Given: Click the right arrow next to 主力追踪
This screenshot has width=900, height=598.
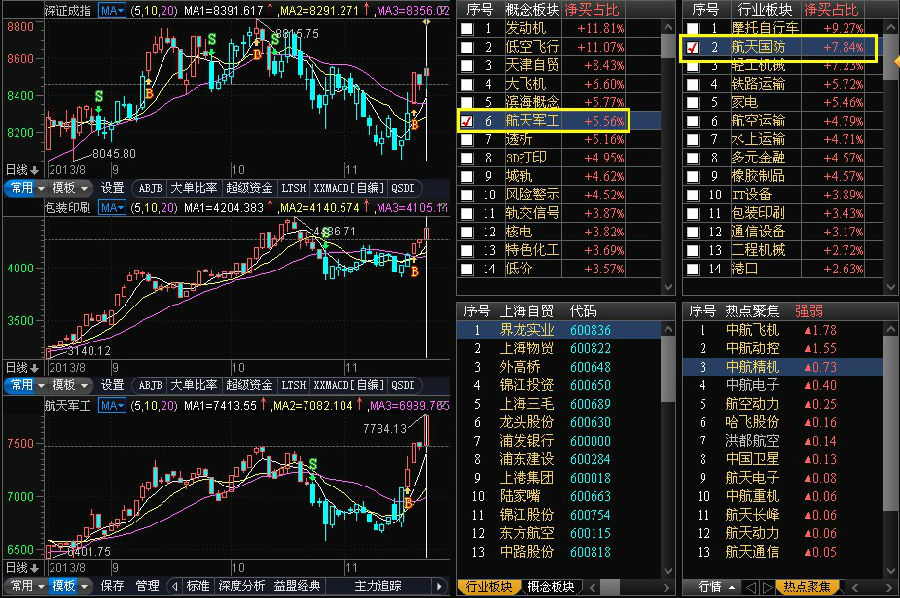Looking at the screenshot, I should tap(440, 588).
